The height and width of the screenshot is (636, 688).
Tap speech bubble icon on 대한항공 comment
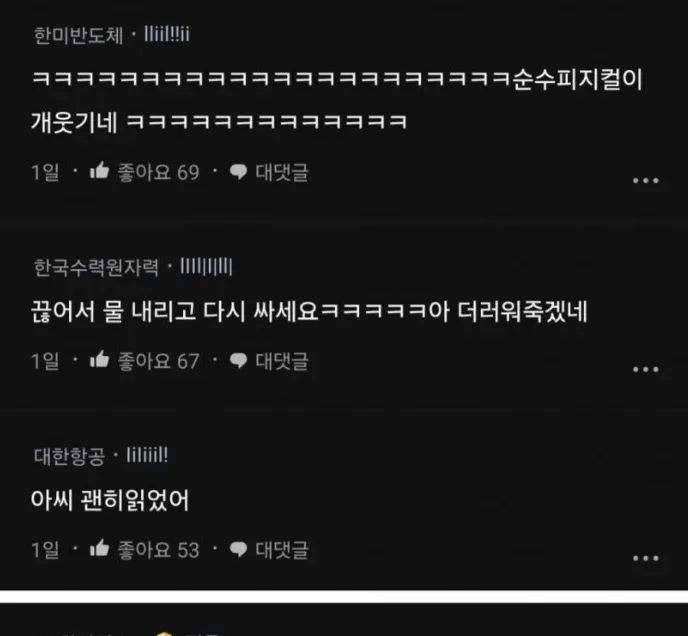(238, 550)
